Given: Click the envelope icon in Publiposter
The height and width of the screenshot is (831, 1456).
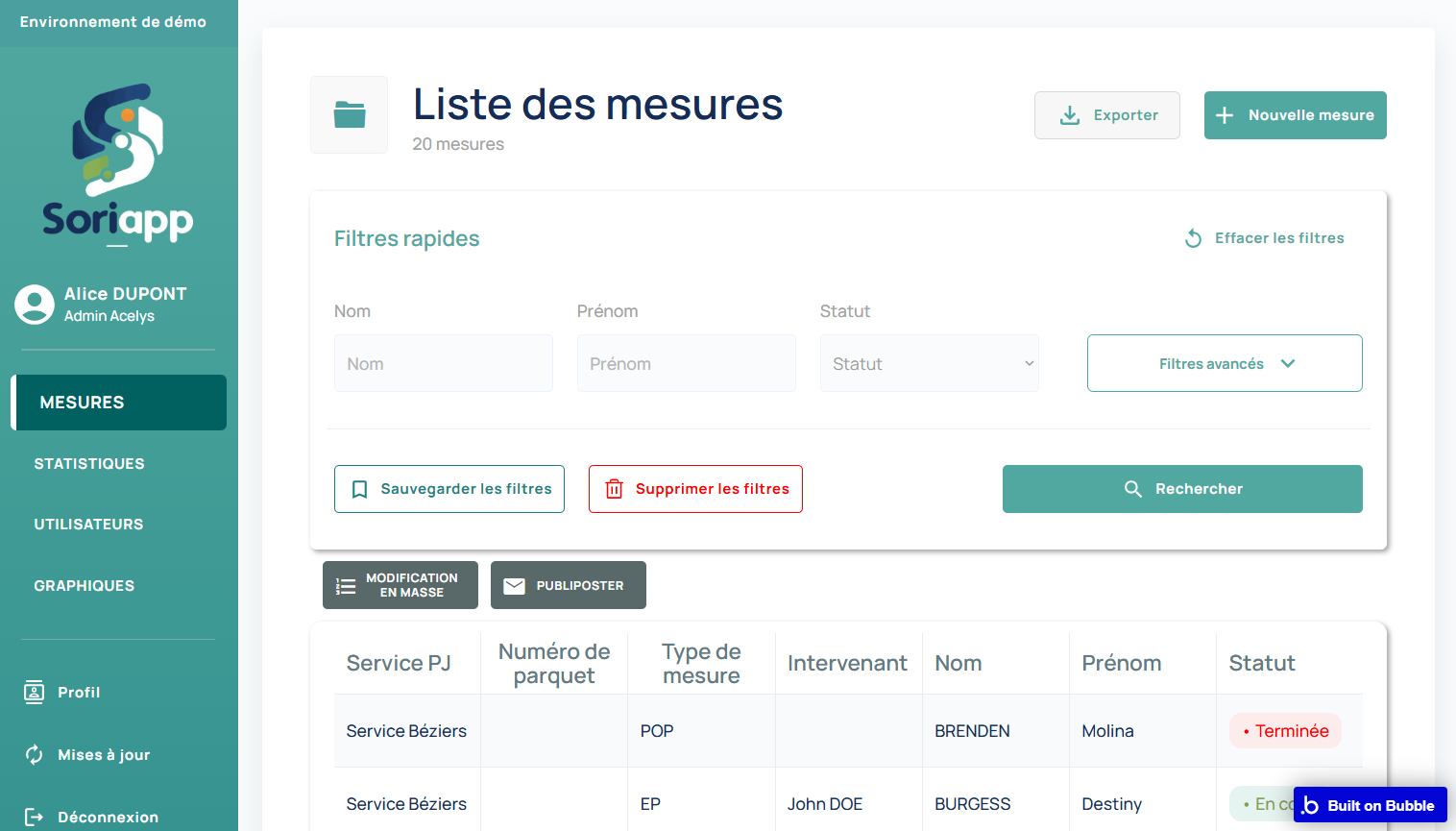Looking at the screenshot, I should point(515,586).
